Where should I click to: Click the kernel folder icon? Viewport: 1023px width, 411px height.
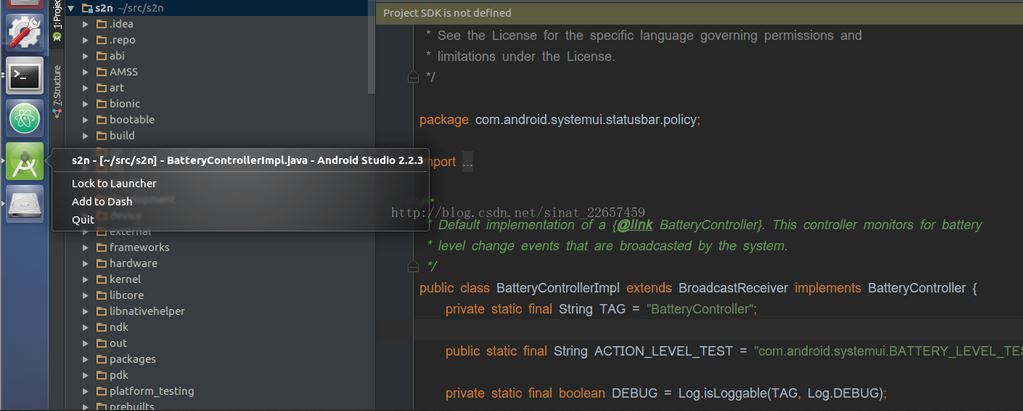point(101,280)
